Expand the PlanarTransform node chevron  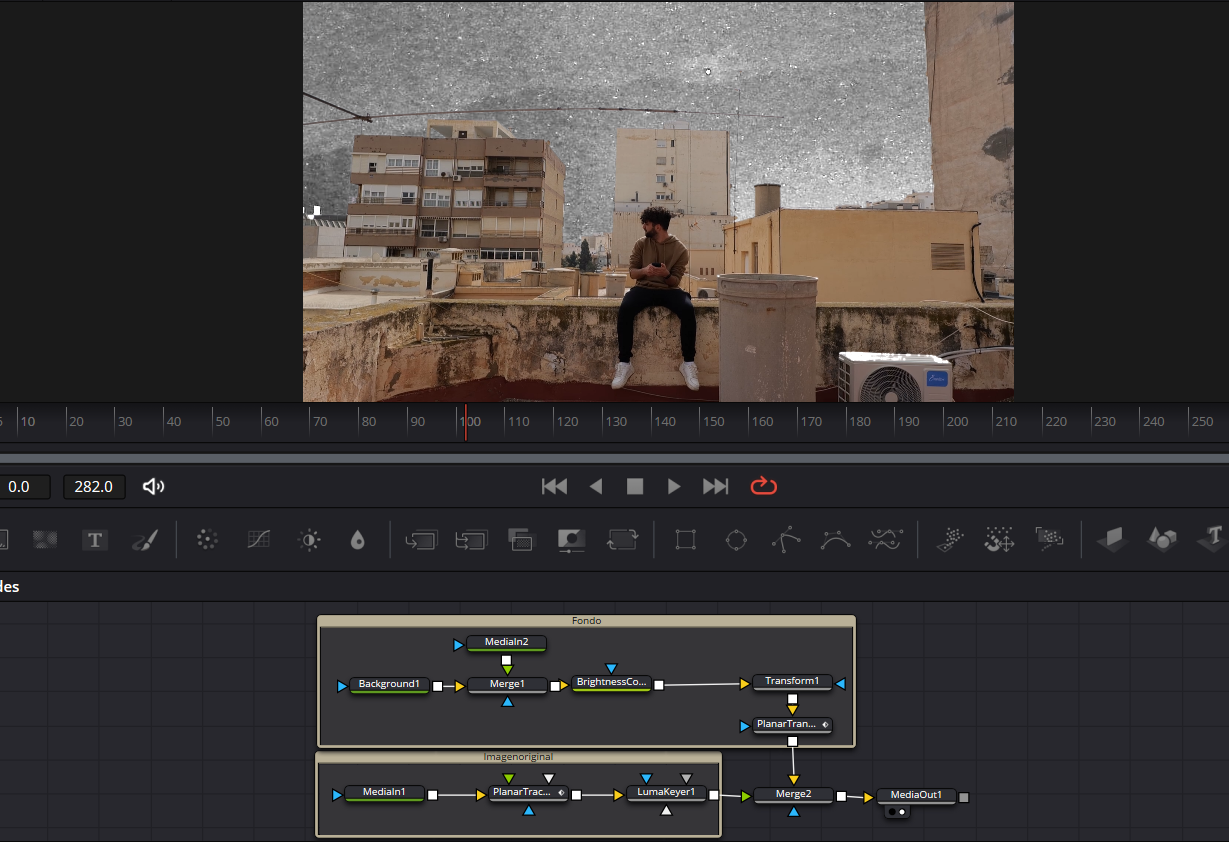pyautogui.click(x=826, y=725)
